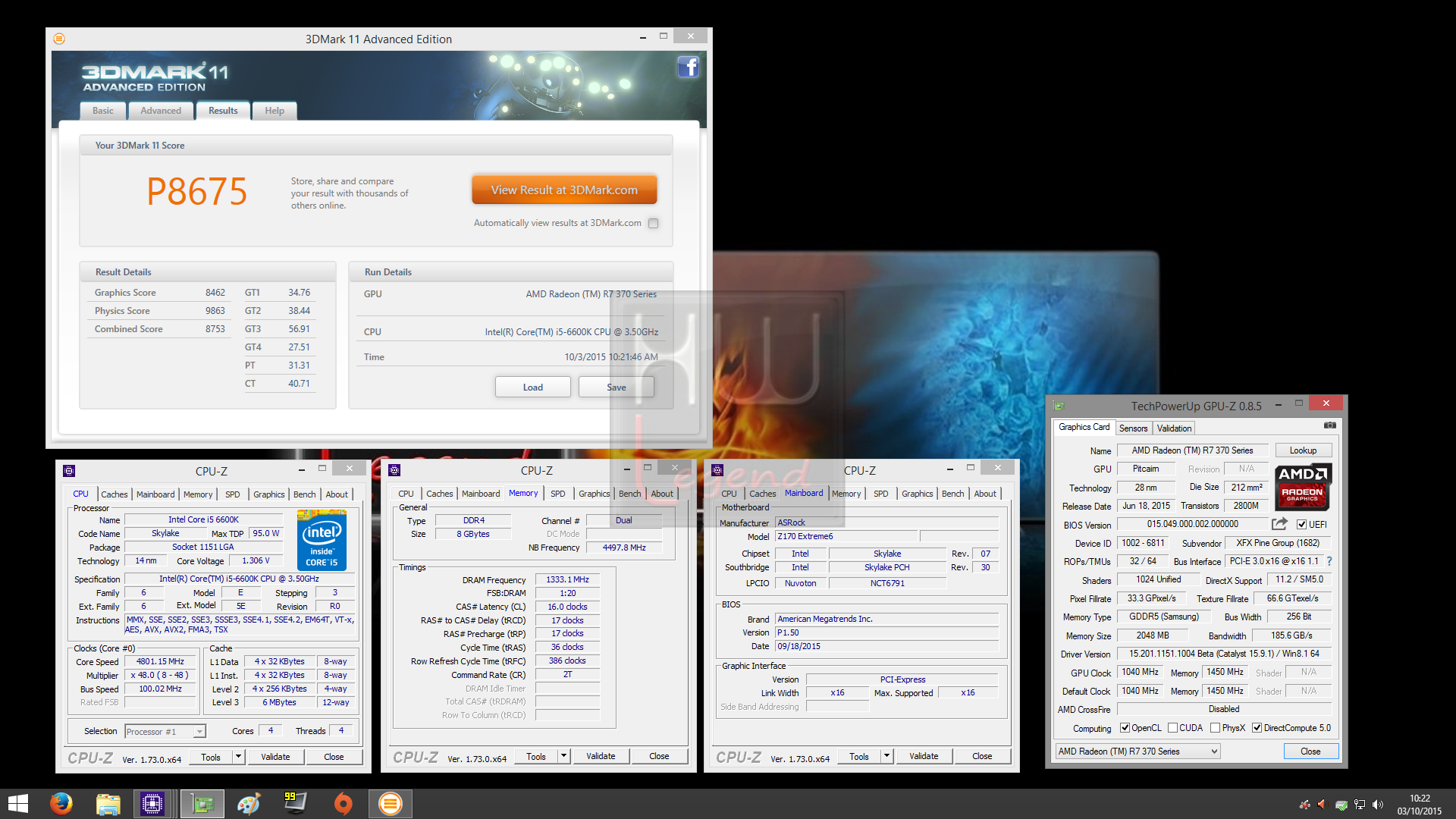The image size is (1456, 819).
Task: Open GPU selection dropdown in GPU-Z
Action: coord(1137,752)
